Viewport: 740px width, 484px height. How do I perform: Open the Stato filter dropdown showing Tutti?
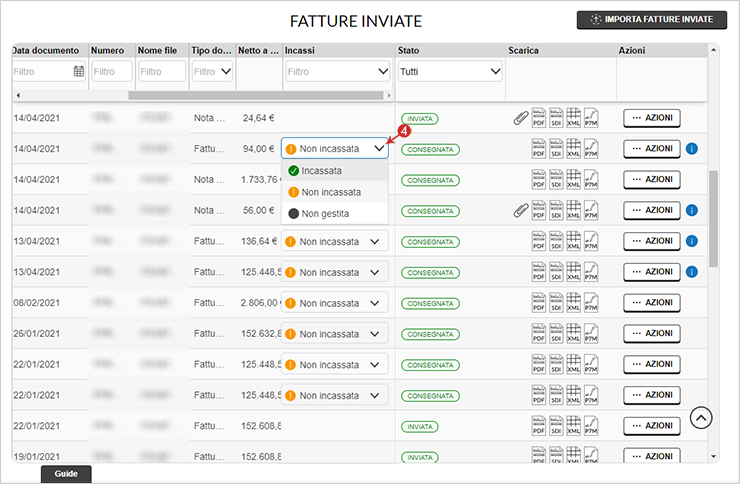pyautogui.click(x=449, y=71)
